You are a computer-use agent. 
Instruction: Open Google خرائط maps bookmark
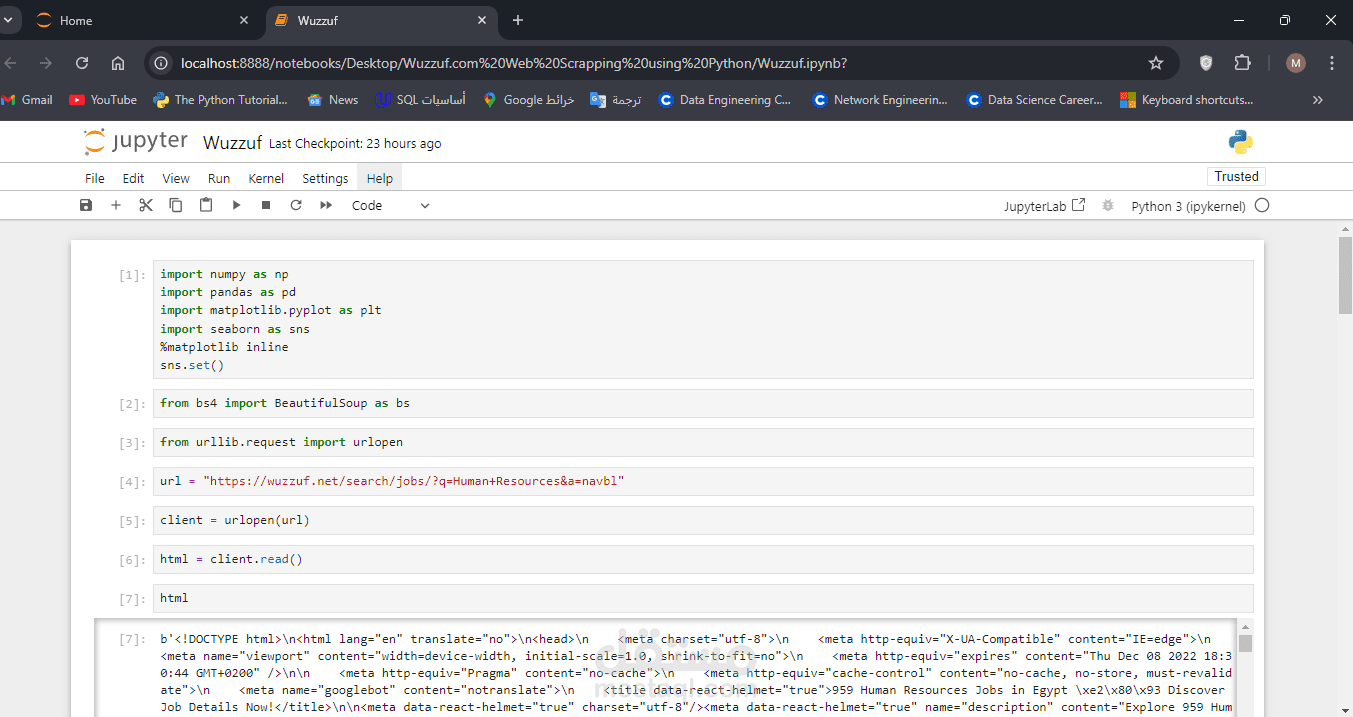(529, 100)
